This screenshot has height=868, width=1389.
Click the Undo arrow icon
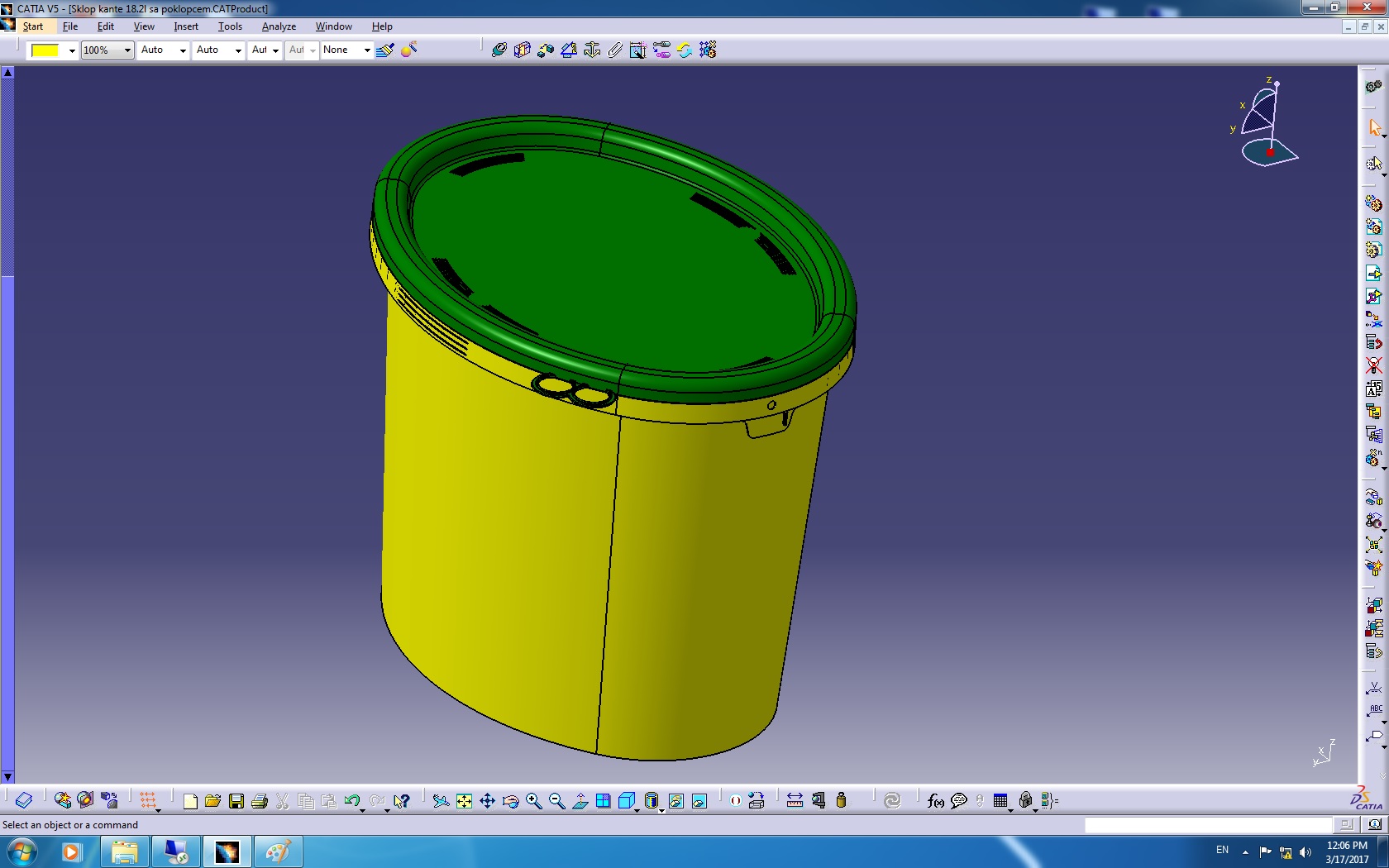click(351, 800)
